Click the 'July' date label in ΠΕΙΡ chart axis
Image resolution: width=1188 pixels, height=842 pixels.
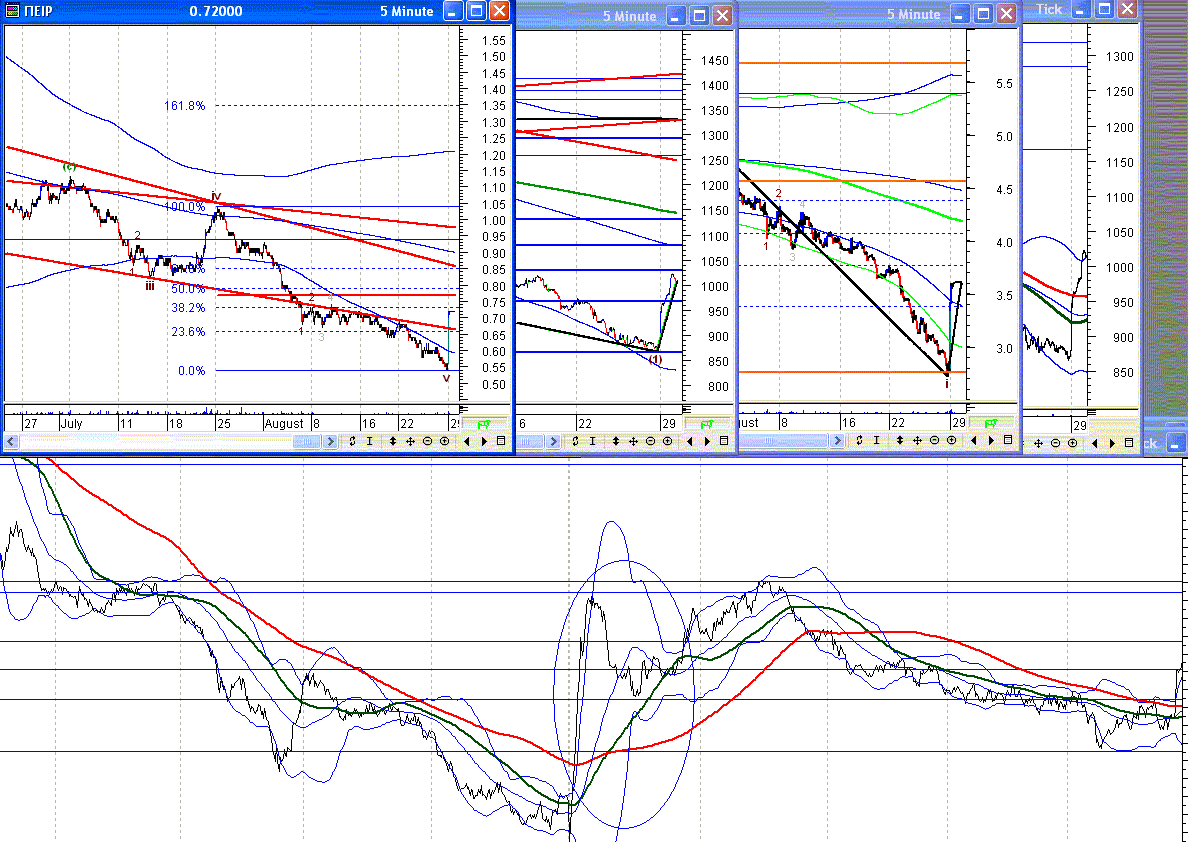point(71,424)
